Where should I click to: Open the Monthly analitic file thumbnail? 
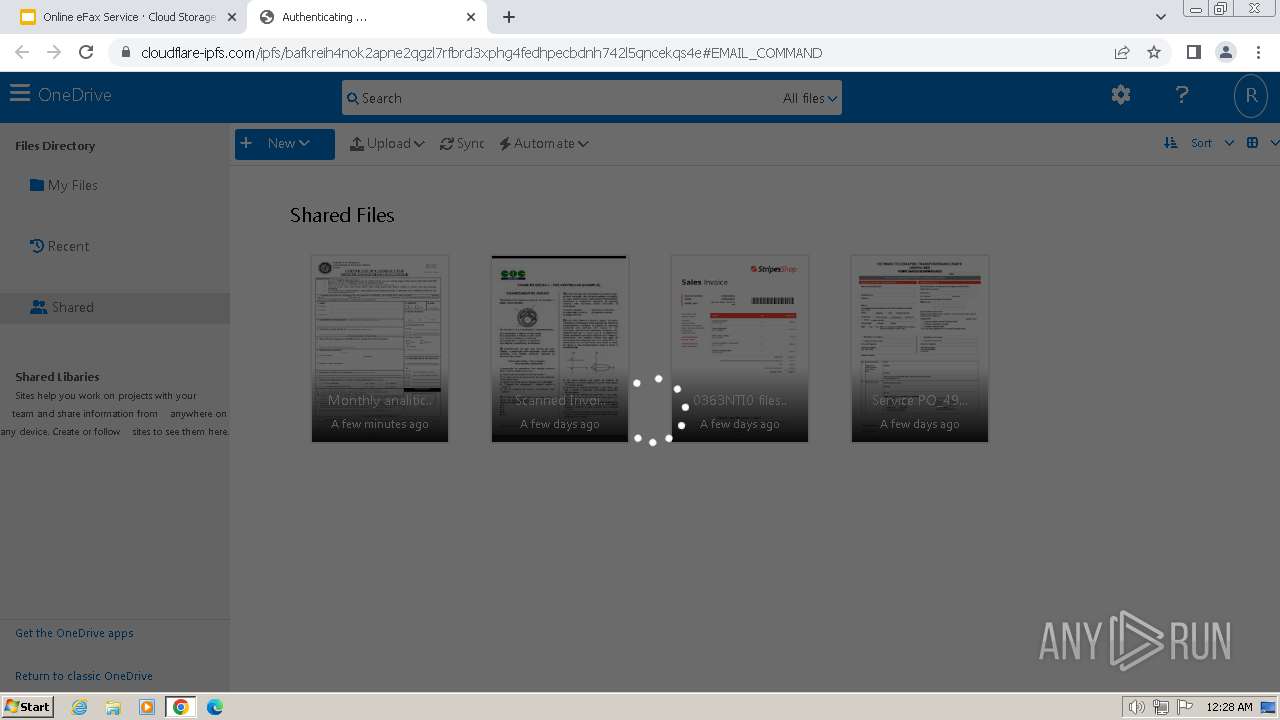(380, 348)
